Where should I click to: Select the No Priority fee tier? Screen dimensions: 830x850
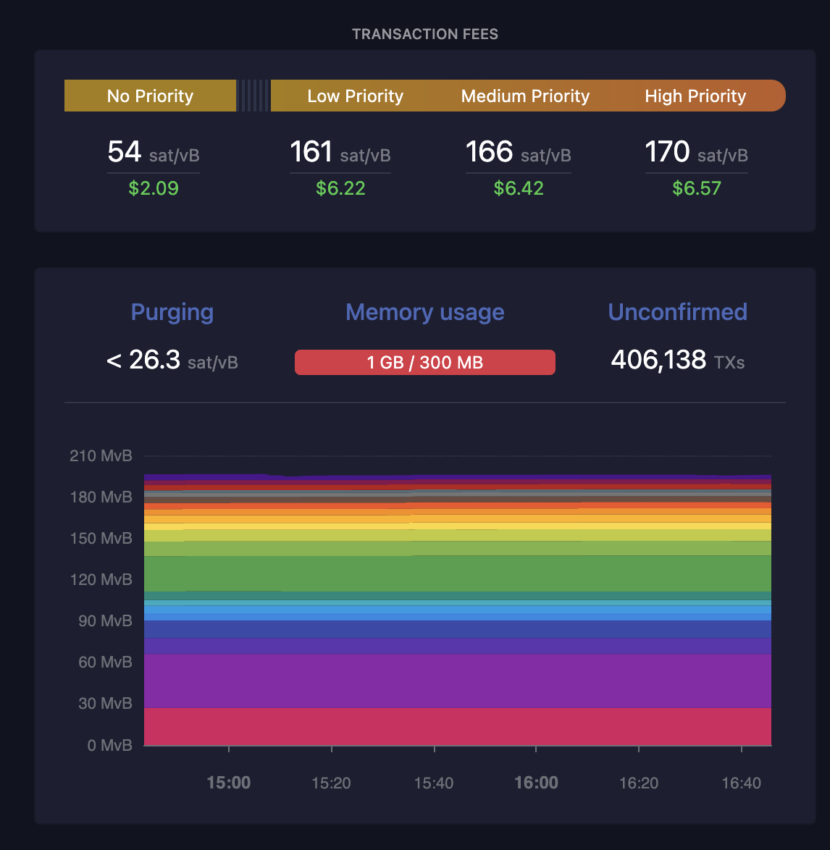150,96
